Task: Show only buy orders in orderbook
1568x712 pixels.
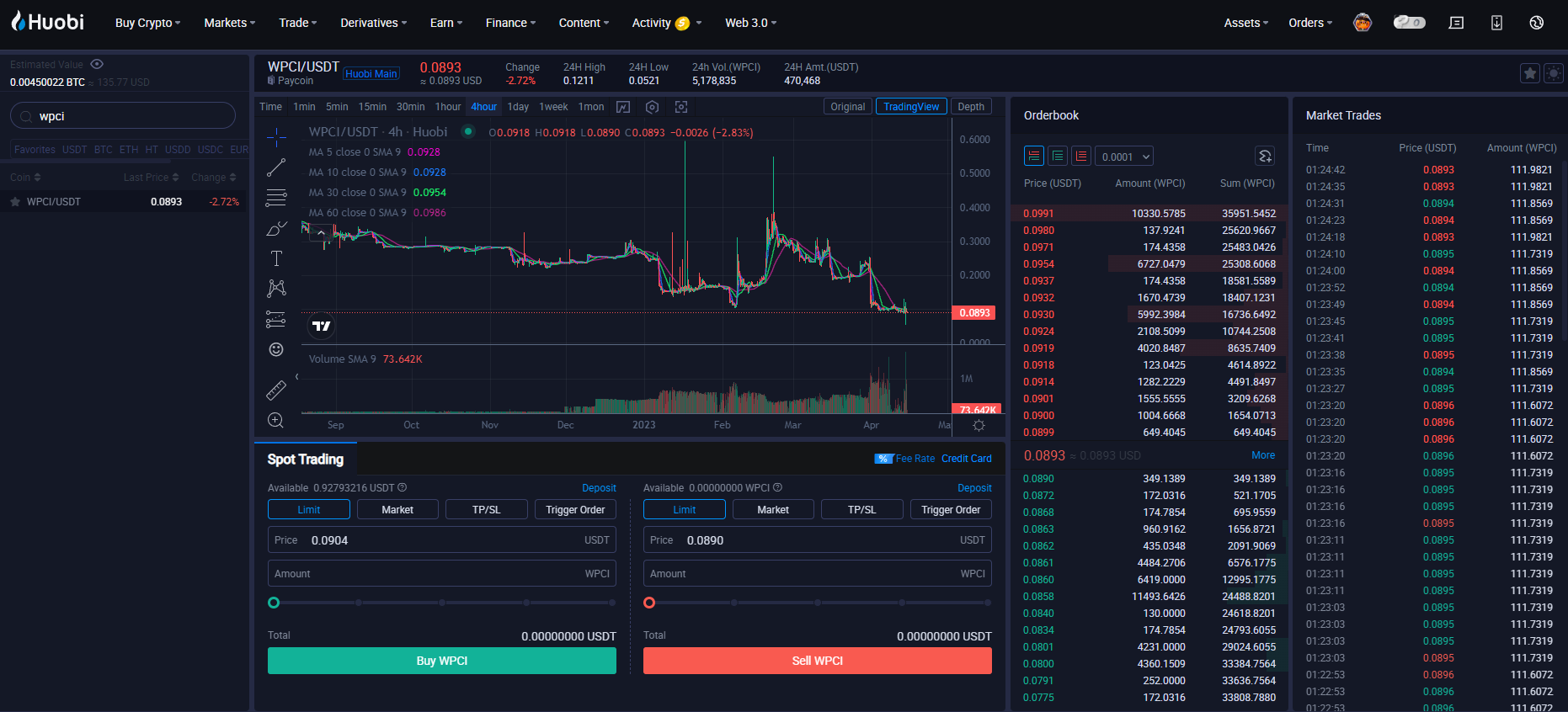Action: pos(1058,156)
